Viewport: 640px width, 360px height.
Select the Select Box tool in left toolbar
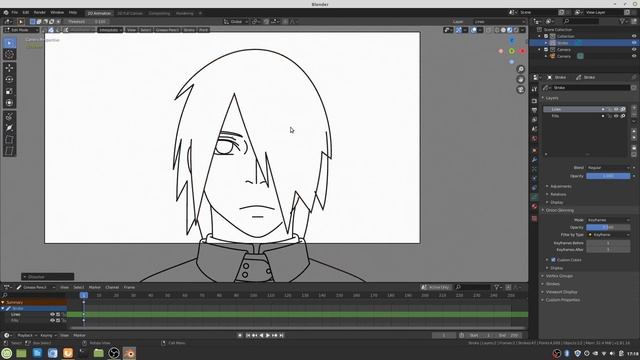[9, 43]
